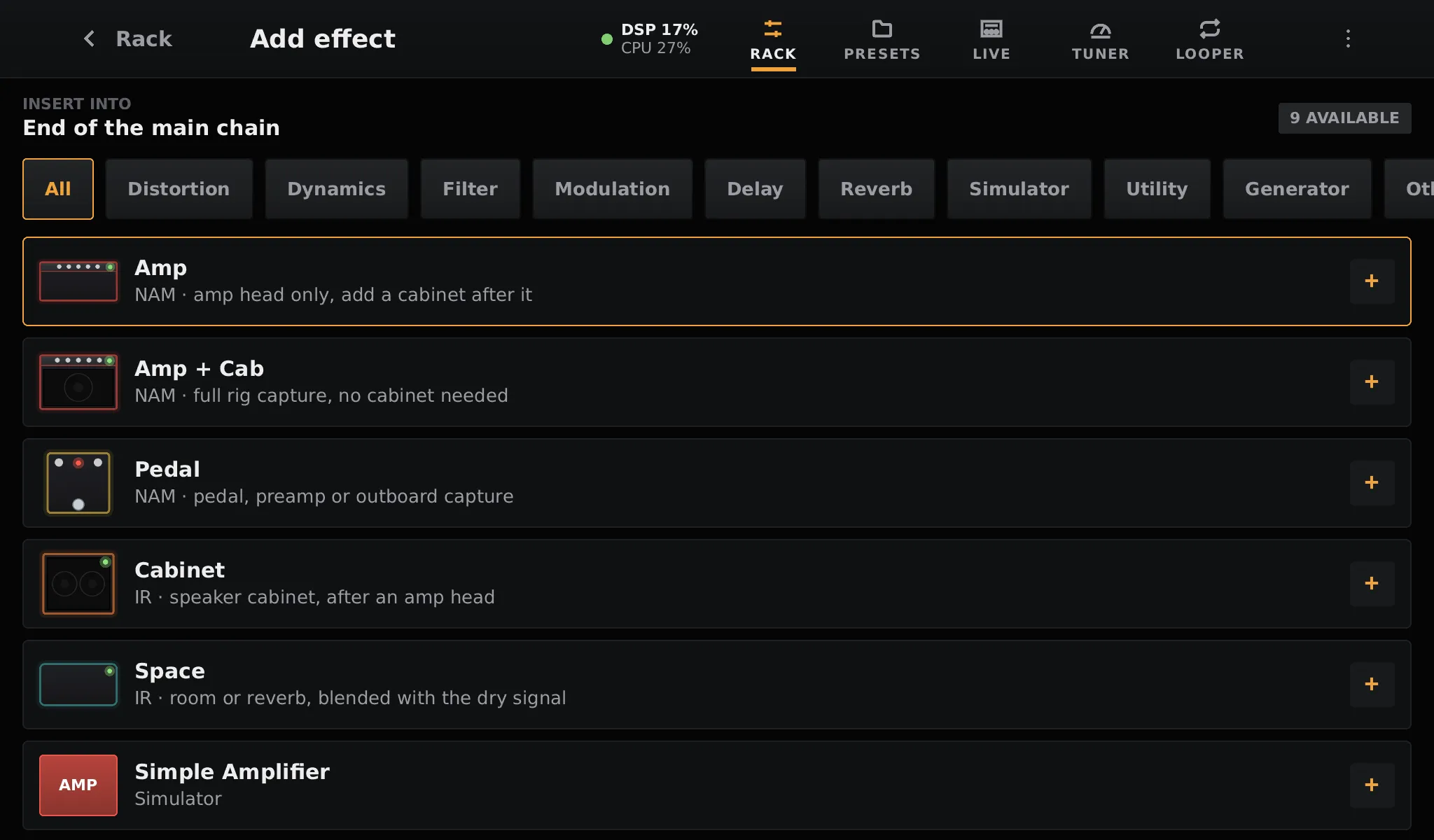Add Simple Amplifier with plus button
The image size is (1434, 840).
click(x=1372, y=785)
